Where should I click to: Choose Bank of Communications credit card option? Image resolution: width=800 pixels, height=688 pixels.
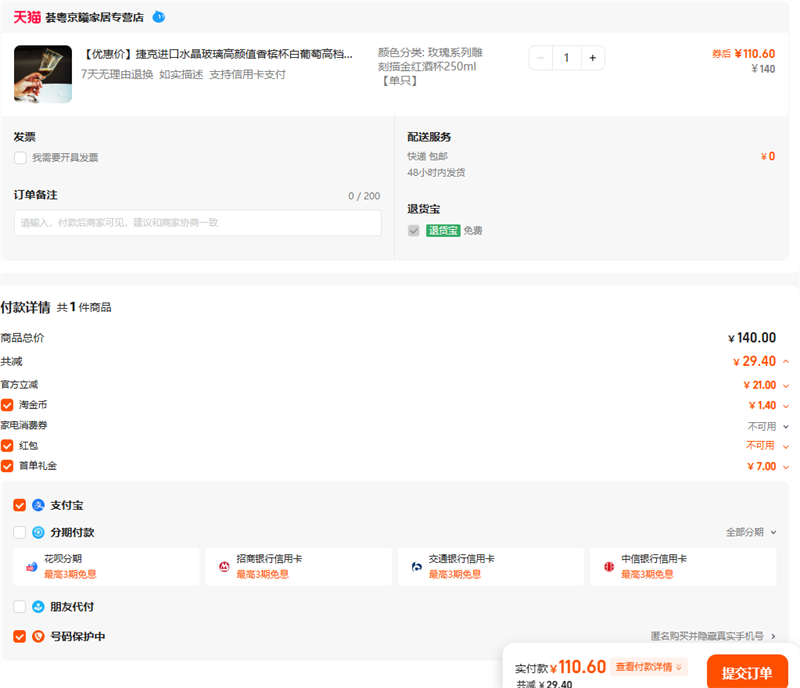point(490,566)
